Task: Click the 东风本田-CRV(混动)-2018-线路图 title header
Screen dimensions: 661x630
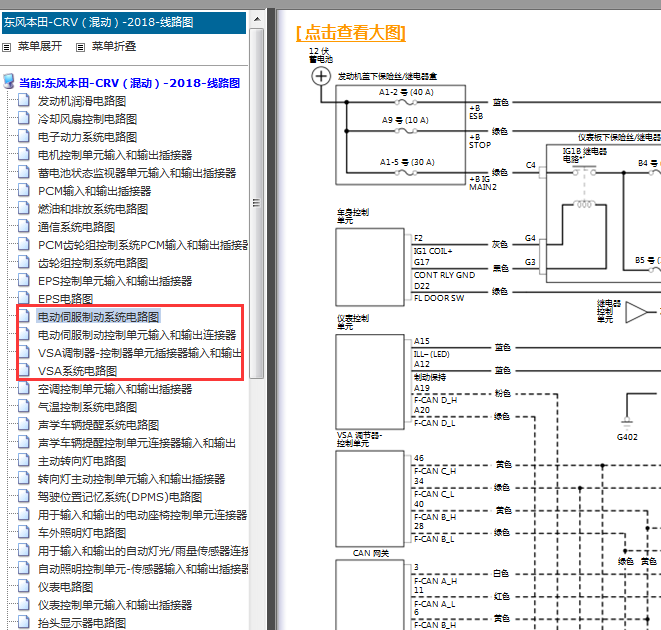Action: click(124, 22)
